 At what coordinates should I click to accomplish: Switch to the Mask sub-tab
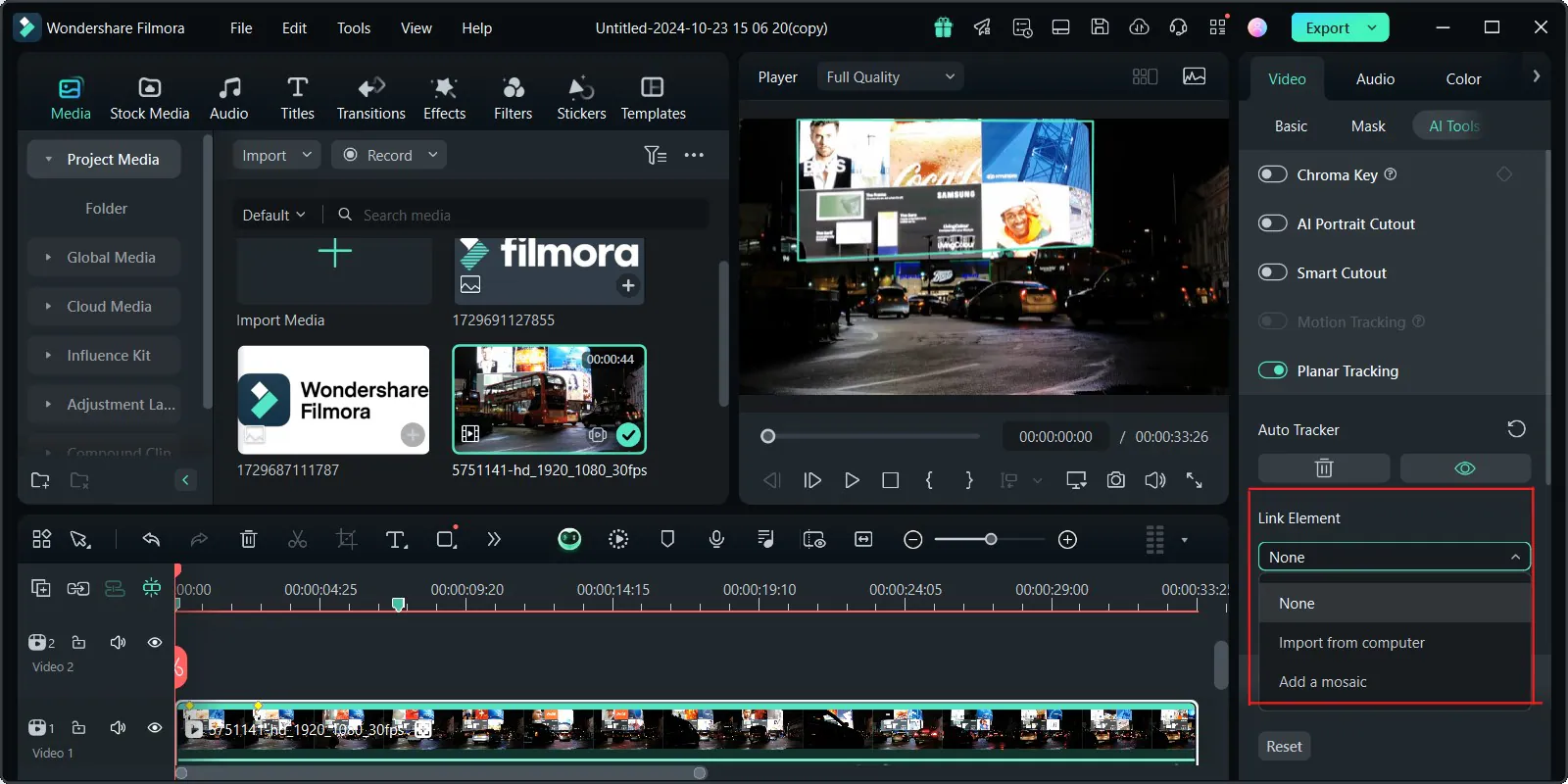pyautogui.click(x=1368, y=125)
